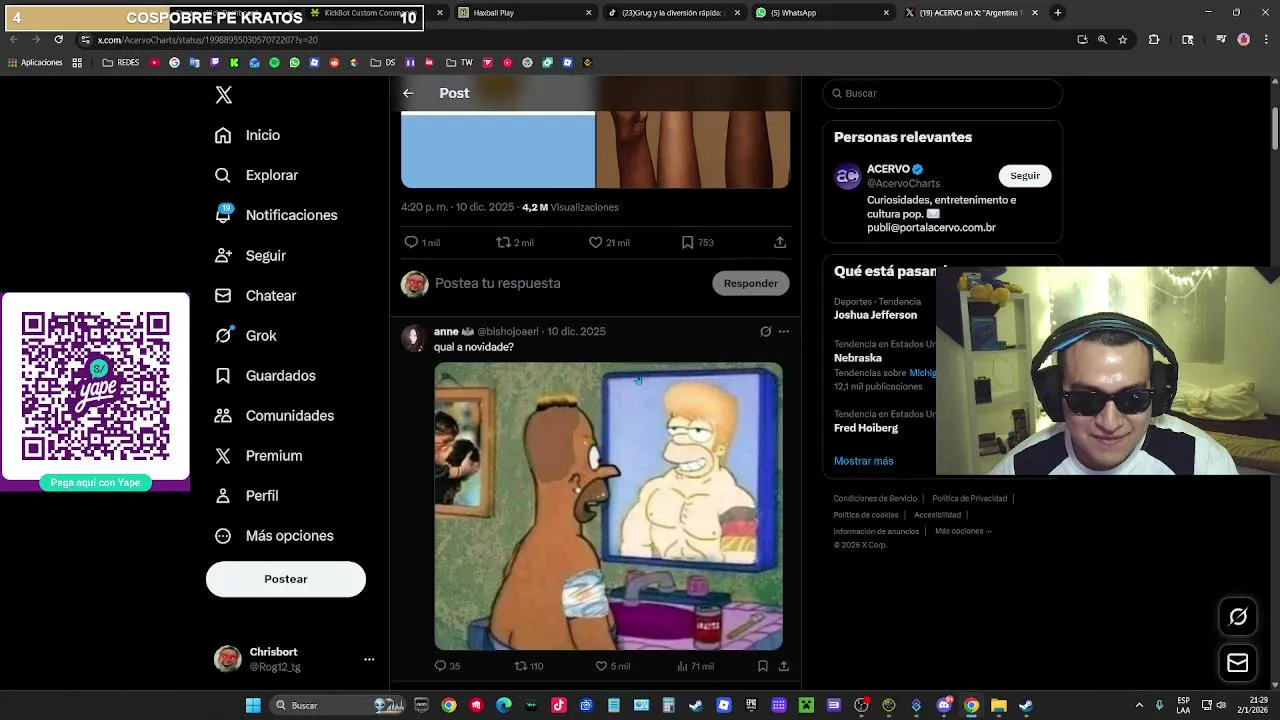The width and height of the screenshot is (1280, 720).
Task: Go to Inicio home page
Action: coord(248,135)
